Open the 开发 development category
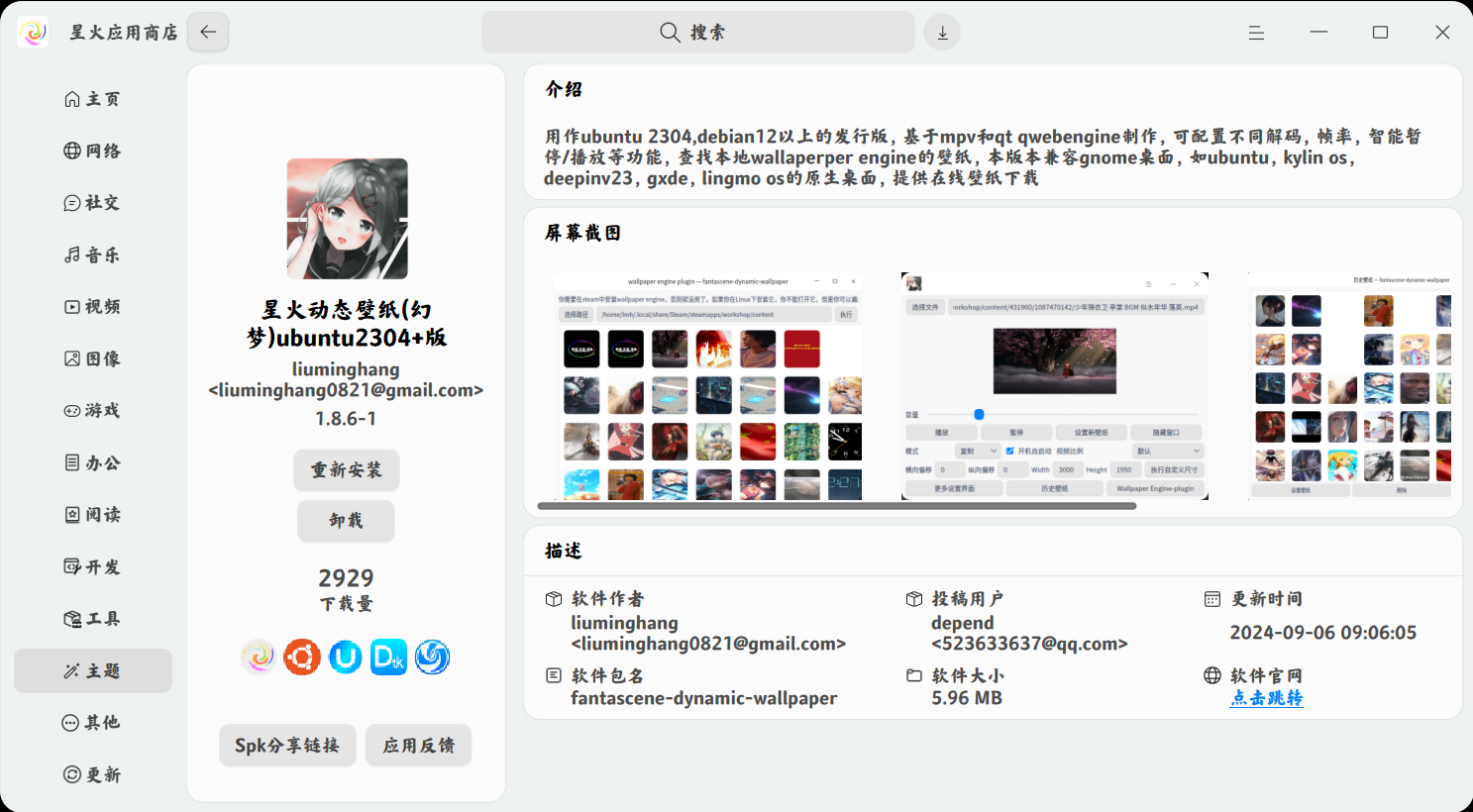 (93, 566)
